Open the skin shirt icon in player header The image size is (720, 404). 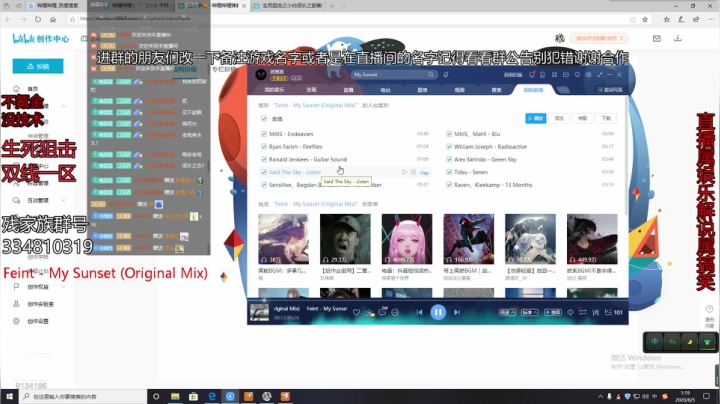(x=577, y=74)
